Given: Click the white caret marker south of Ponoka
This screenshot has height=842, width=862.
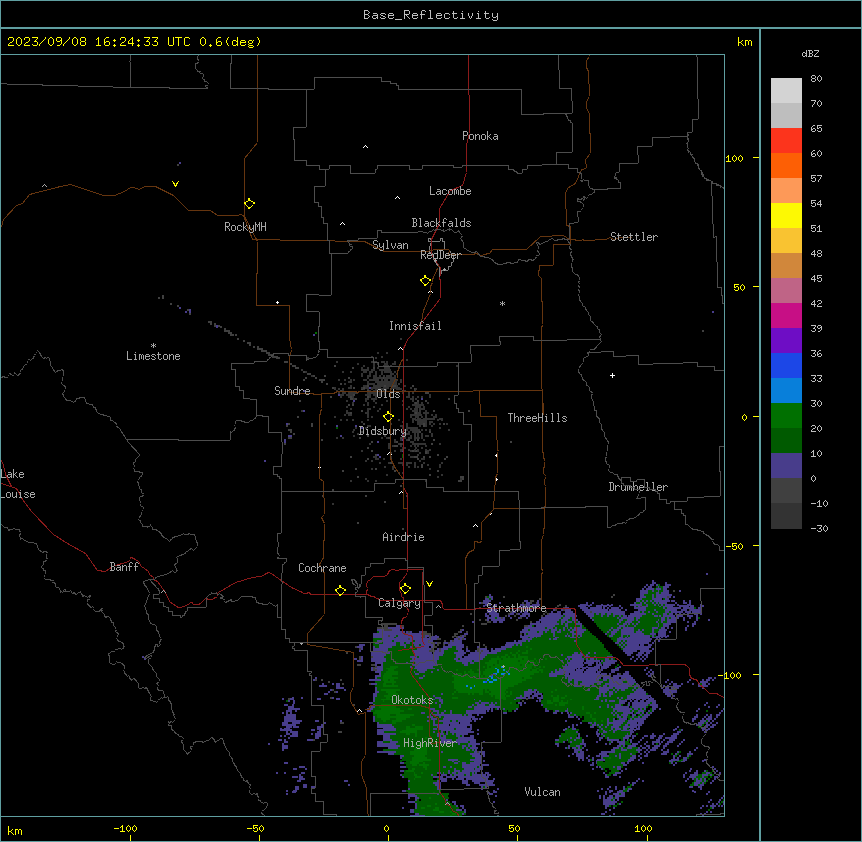Looking at the screenshot, I should tap(365, 147).
